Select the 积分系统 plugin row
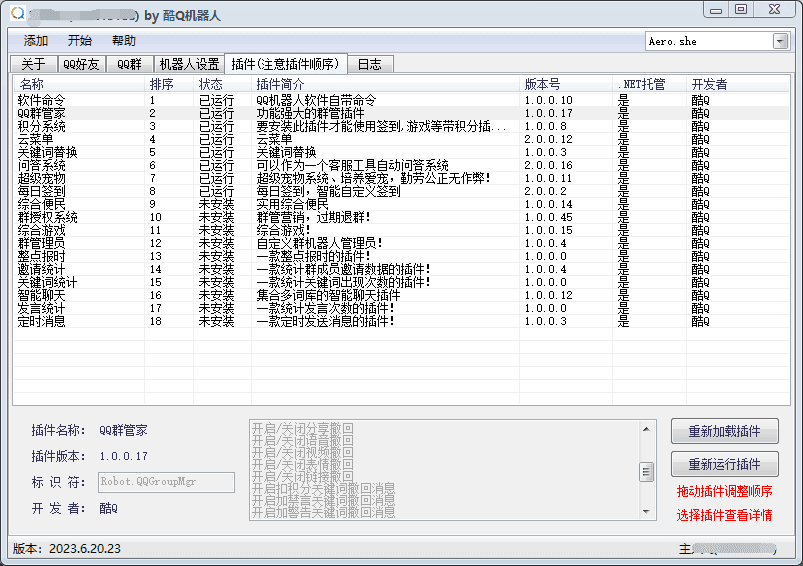The height and width of the screenshot is (566, 803). (402, 127)
